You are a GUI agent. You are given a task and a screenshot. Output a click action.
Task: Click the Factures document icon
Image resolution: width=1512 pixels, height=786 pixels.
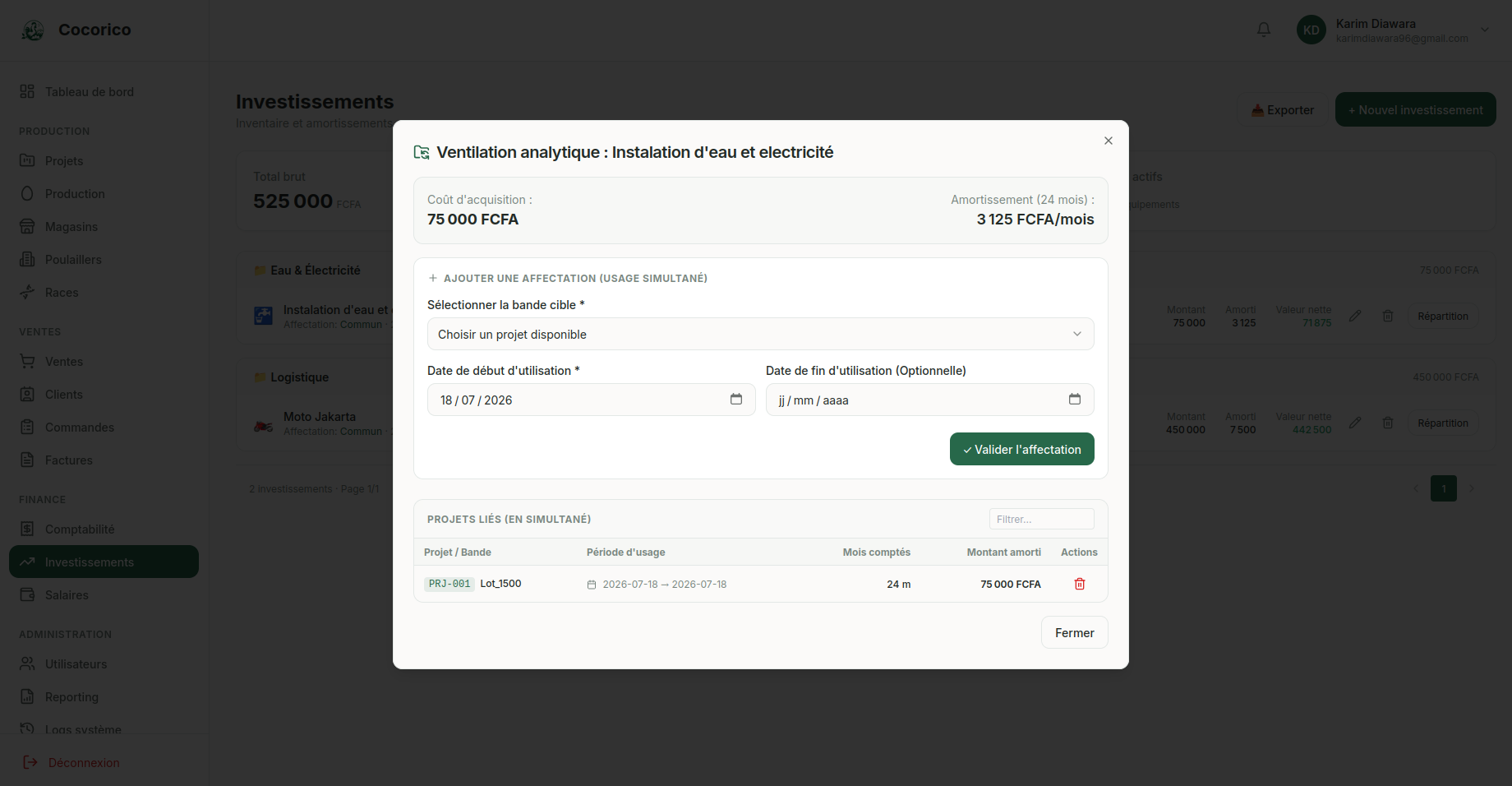[27, 460]
